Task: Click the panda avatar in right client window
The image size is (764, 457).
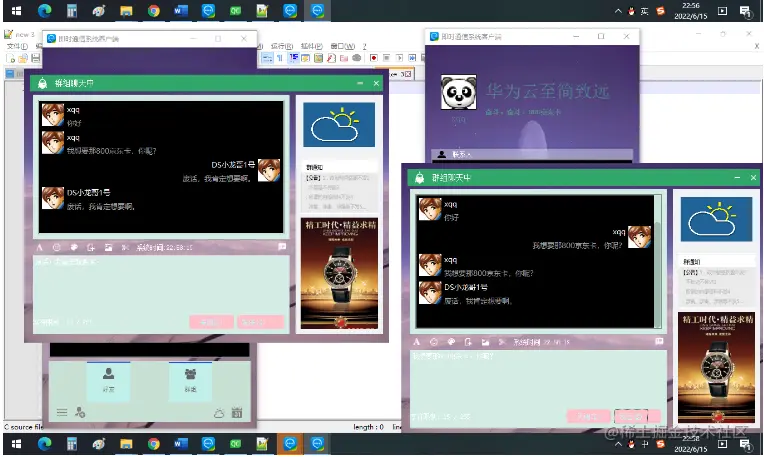Action: coord(458,92)
